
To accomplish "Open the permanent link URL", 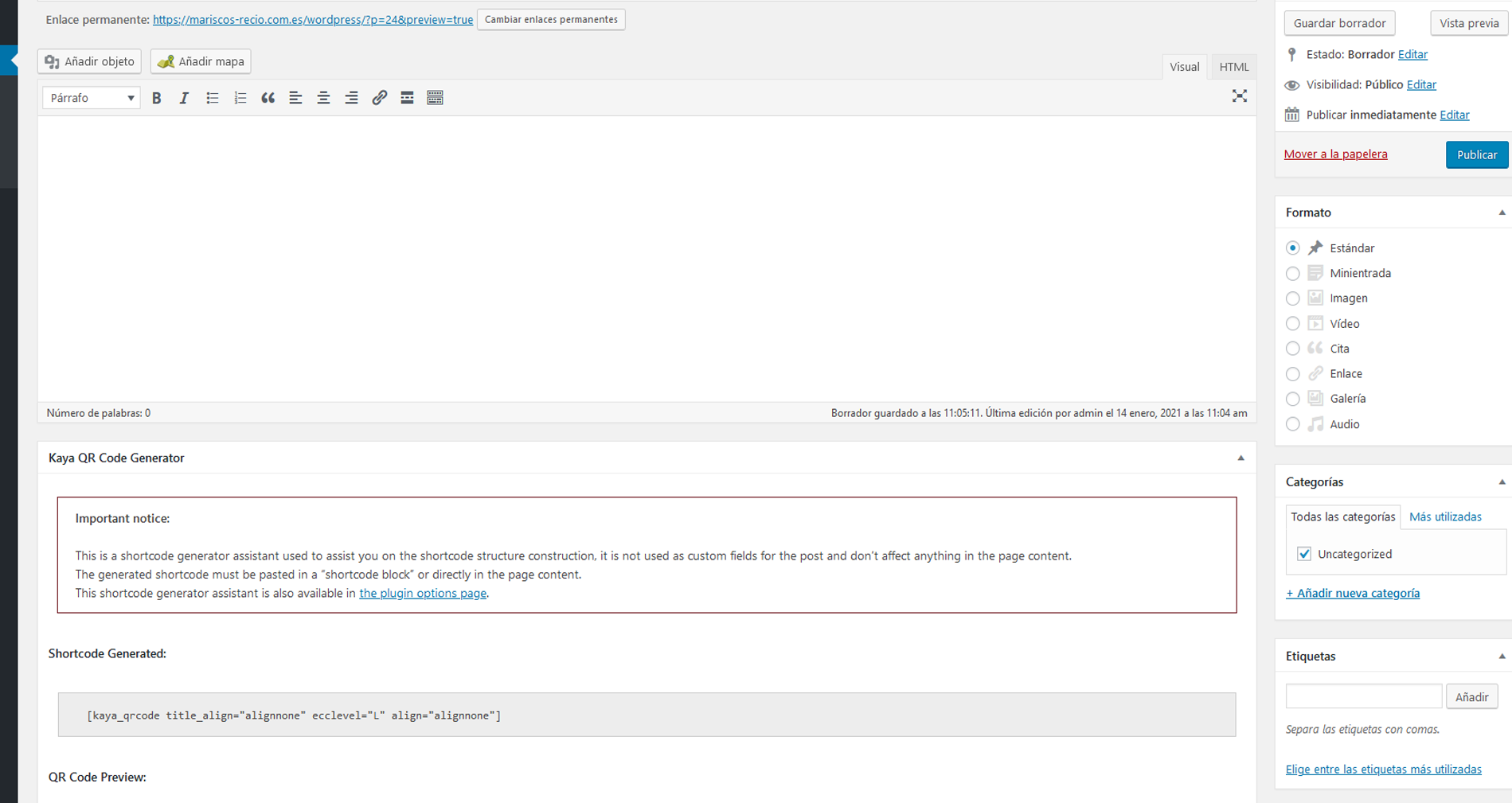I will pyautogui.click(x=313, y=20).
